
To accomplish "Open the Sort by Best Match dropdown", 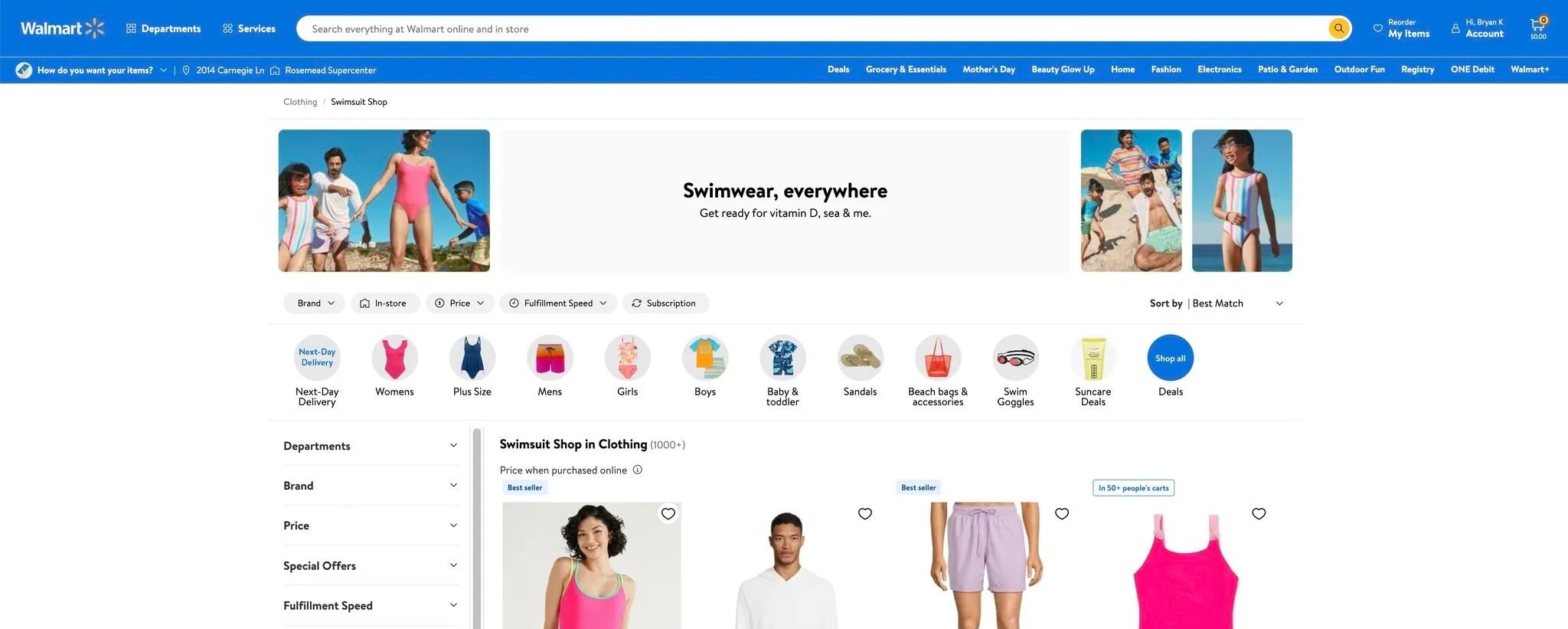I will tap(1217, 303).
